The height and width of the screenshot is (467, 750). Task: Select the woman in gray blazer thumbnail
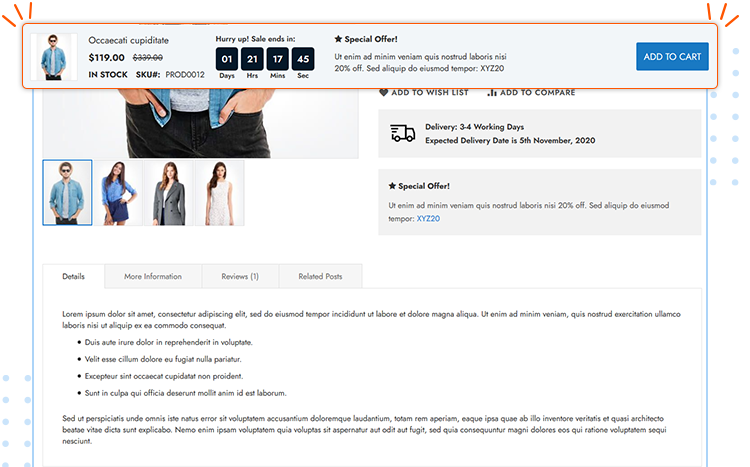coord(169,192)
